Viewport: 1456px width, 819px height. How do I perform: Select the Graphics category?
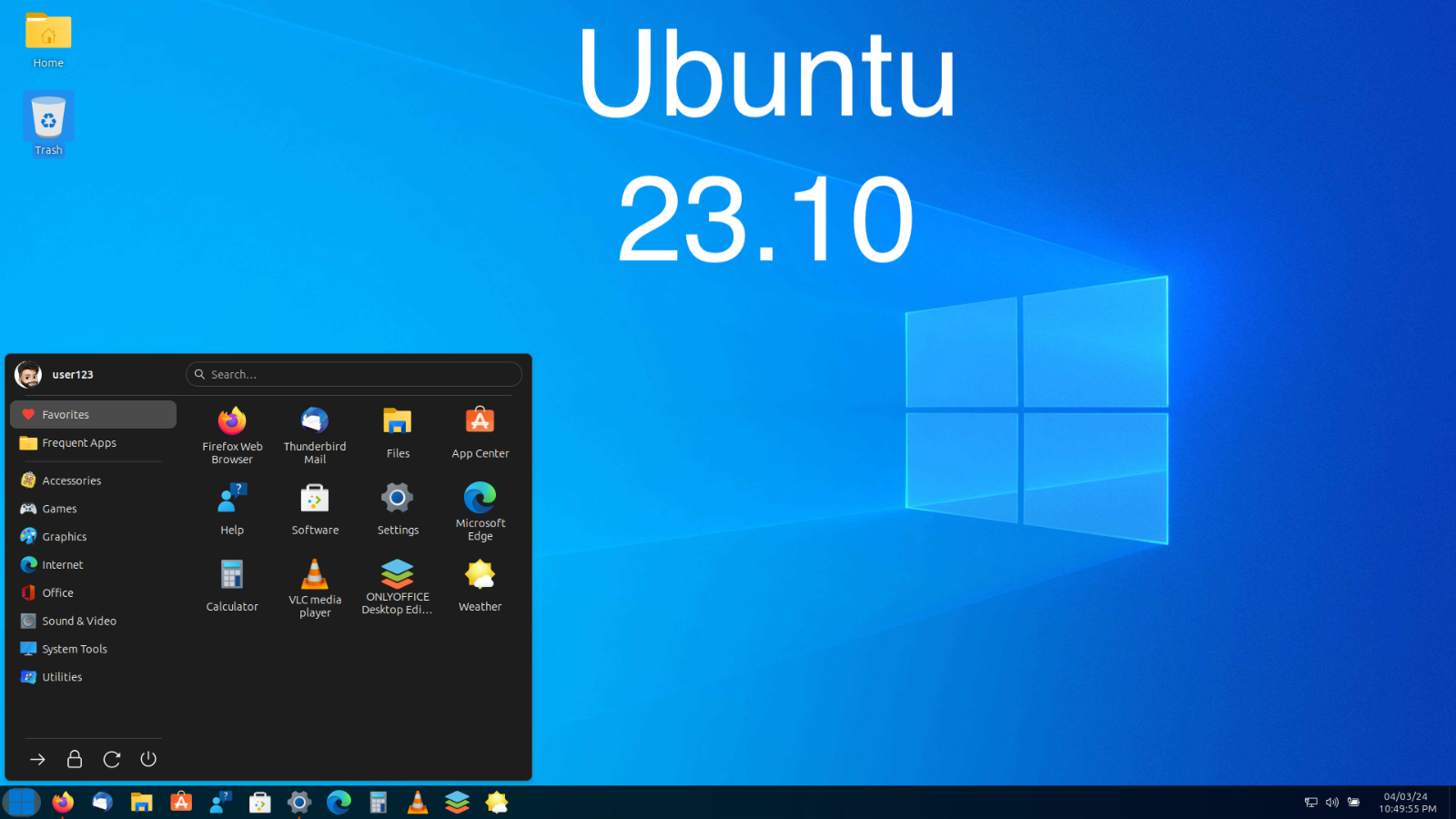(93, 537)
